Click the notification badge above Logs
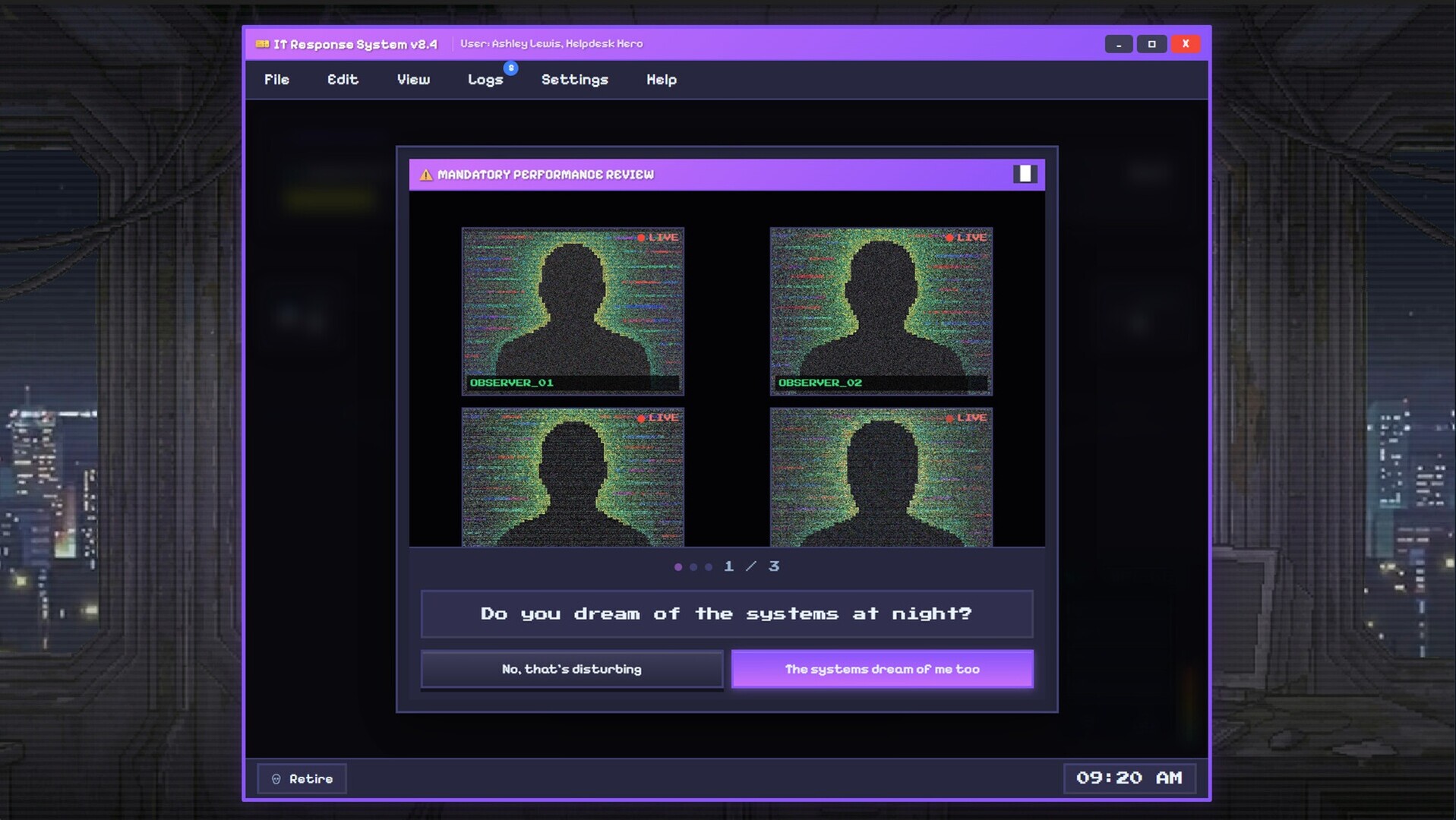 click(x=510, y=69)
